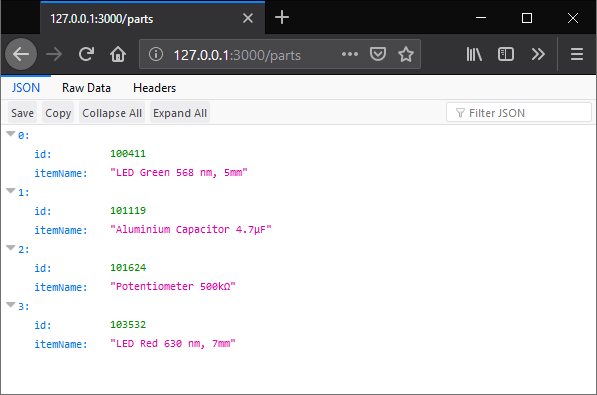Bookmark this page with the star

[406, 54]
